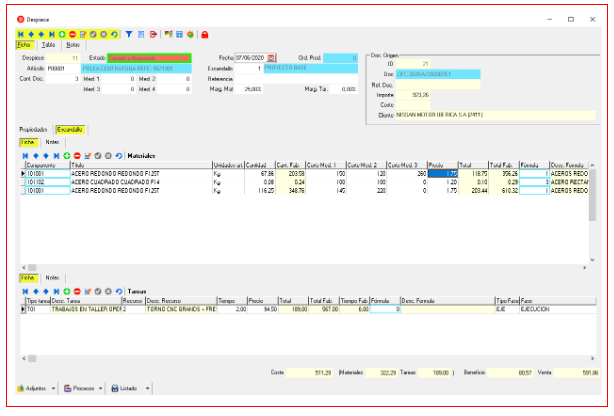Add a new Tareas row

click(x=67, y=291)
